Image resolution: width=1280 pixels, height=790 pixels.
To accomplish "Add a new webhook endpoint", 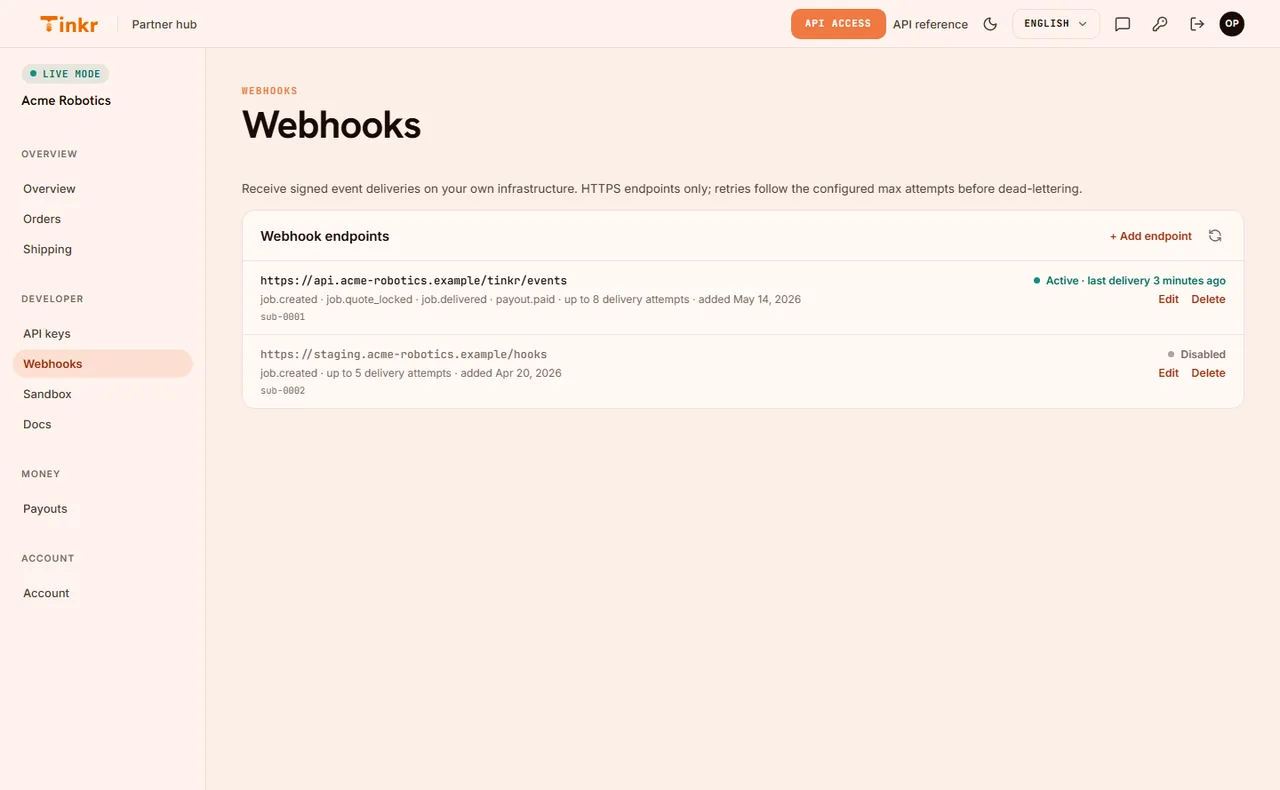I will click(x=1151, y=236).
